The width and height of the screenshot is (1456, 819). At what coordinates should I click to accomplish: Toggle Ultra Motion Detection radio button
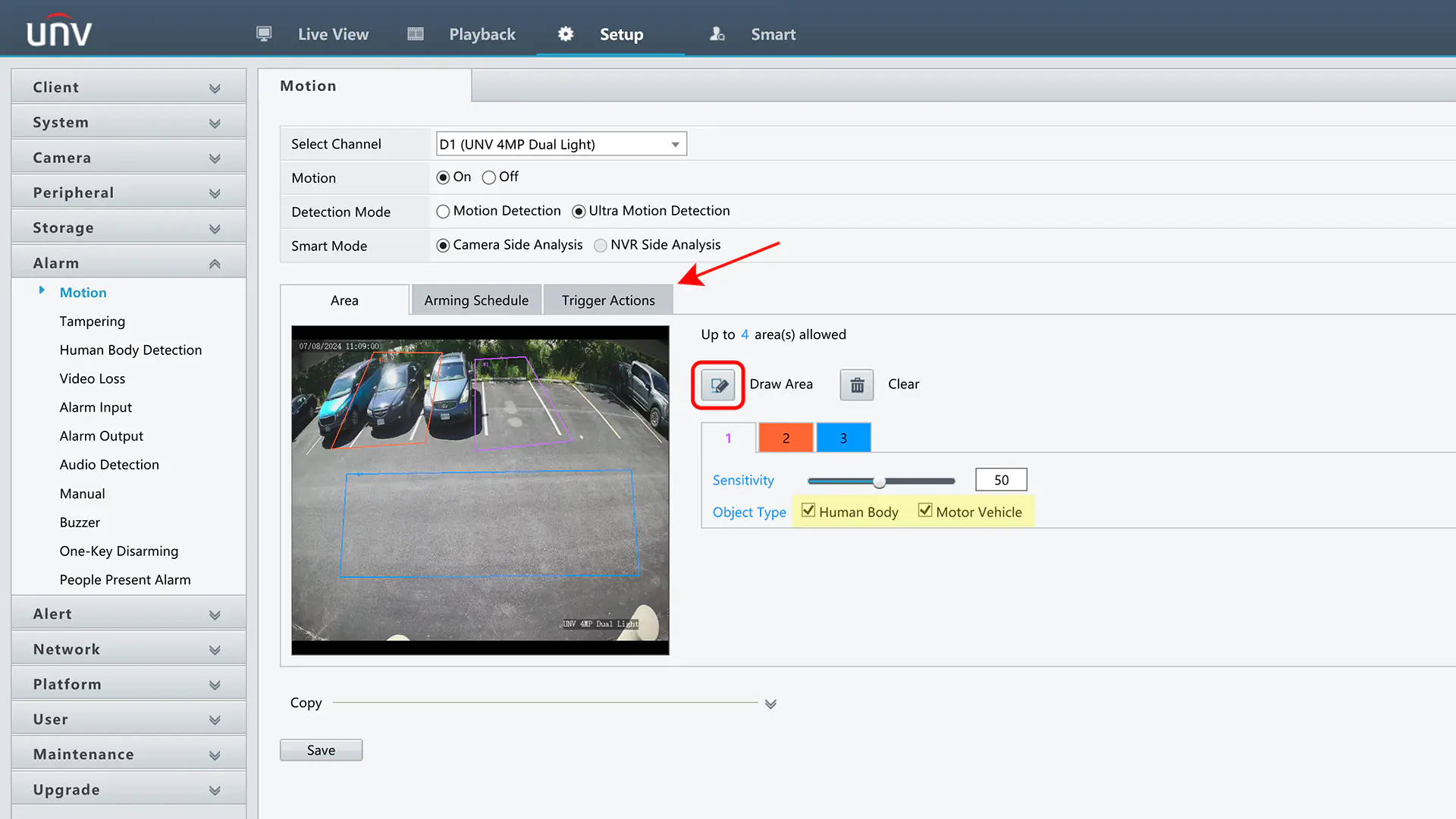pyautogui.click(x=578, y=211)
